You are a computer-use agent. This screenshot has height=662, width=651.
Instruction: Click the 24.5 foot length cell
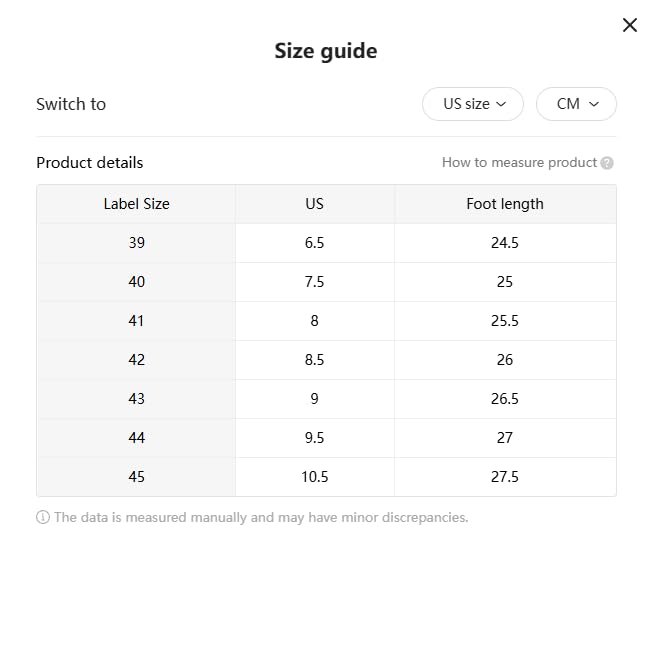pos(505,243)
